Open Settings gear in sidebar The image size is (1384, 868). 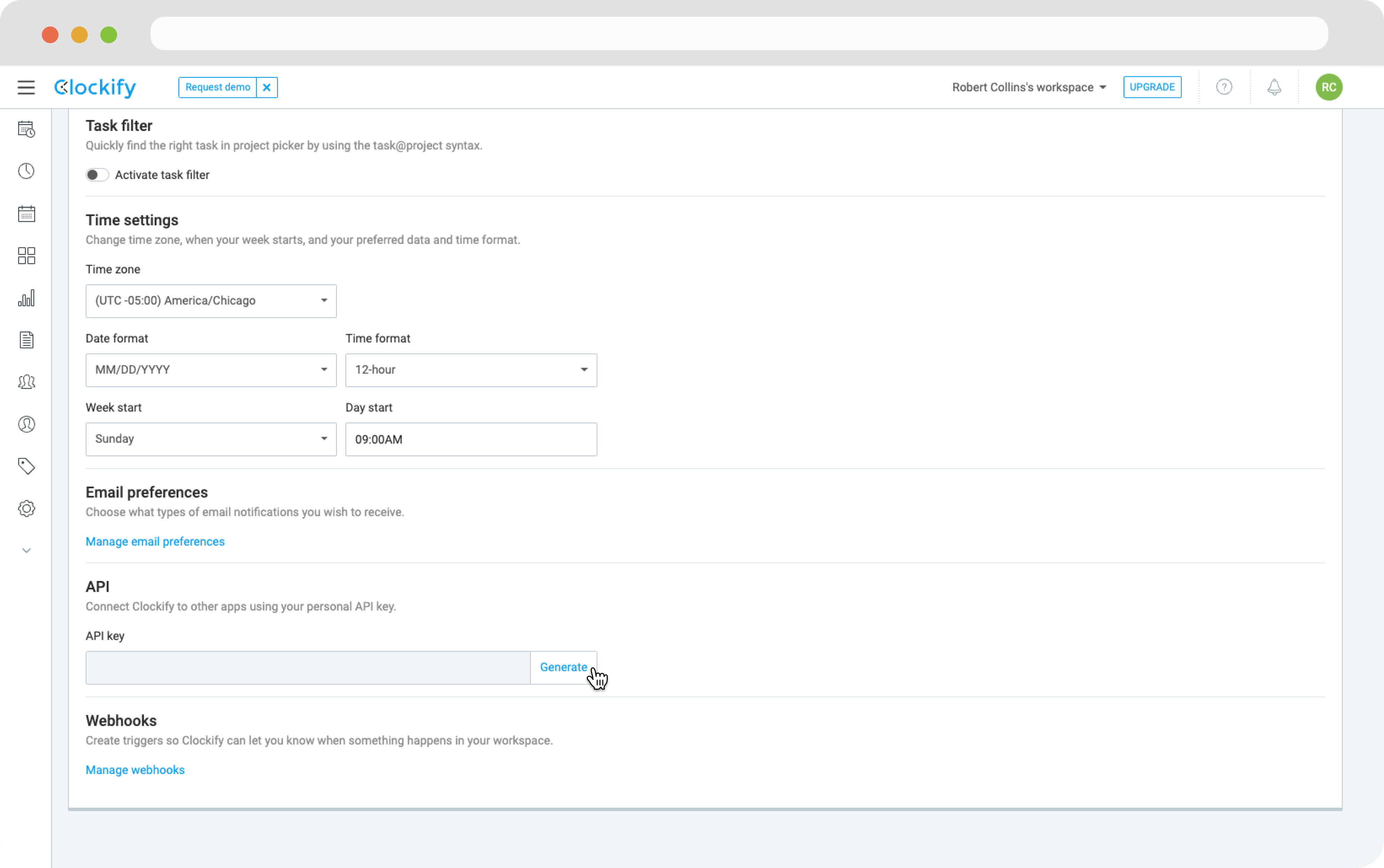point(26,509)
